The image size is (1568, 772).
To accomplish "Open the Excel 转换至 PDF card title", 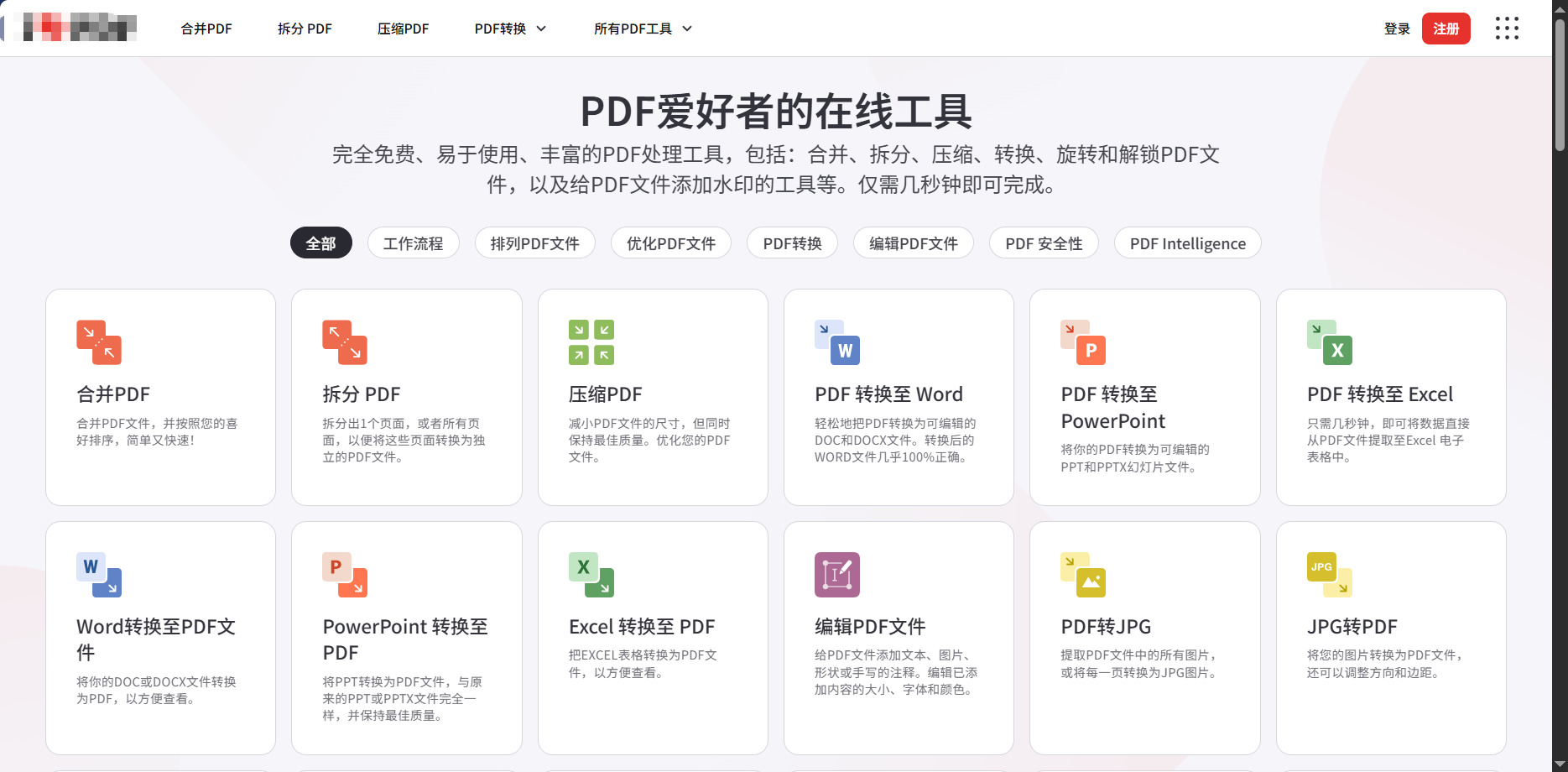I will coord(642,627).
